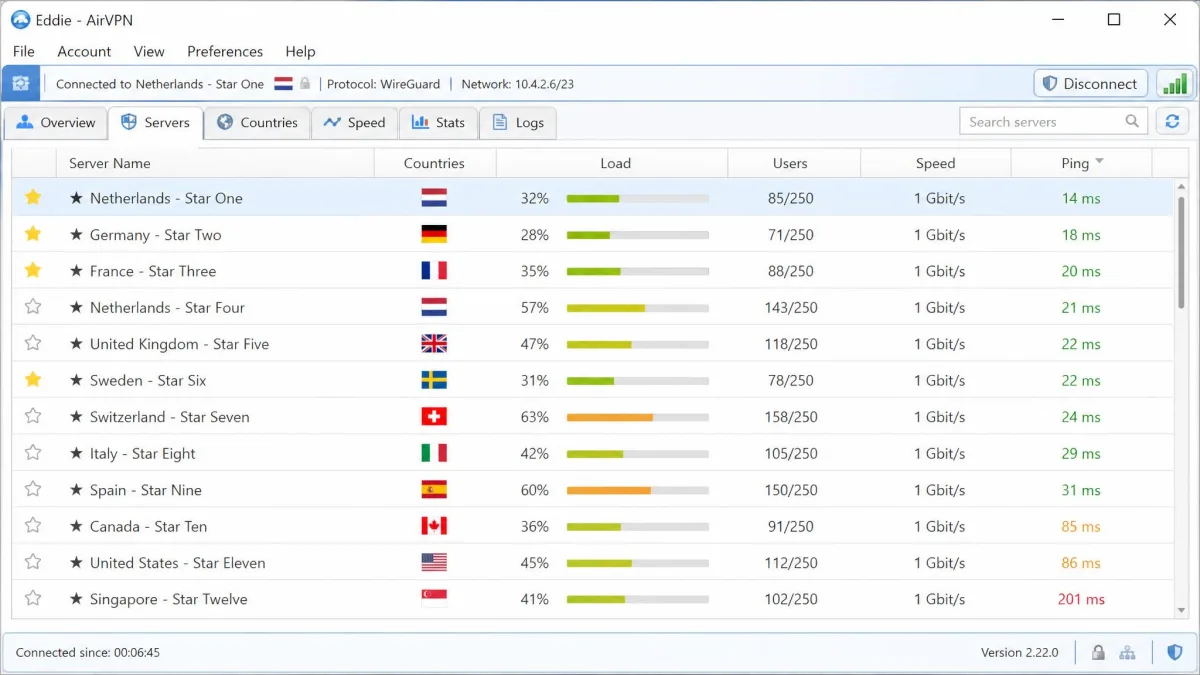The height and width of the screenshot is (675, 1200).
Task: Click the refresh servers icon
Action: (1173, 122)
